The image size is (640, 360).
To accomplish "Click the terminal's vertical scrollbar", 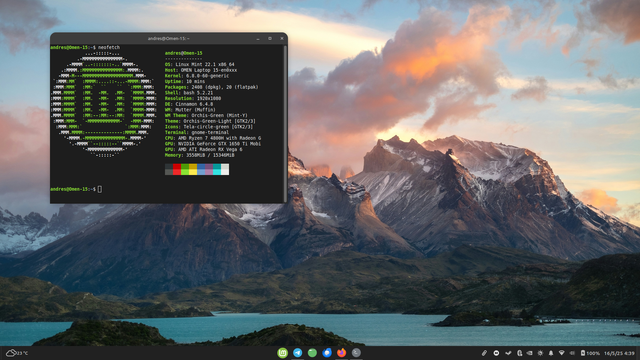I will [x=285, y=123].
